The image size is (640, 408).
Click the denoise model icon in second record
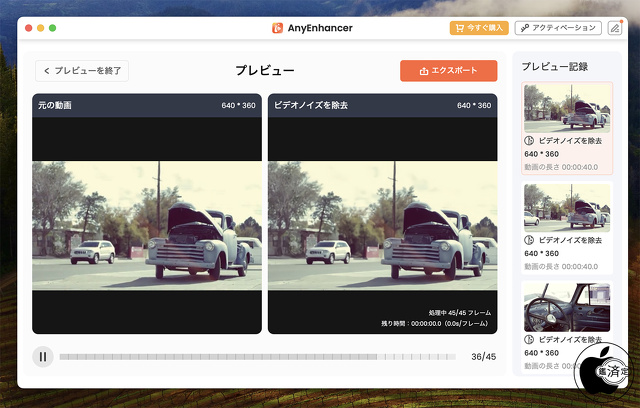(x=529, y=240)
